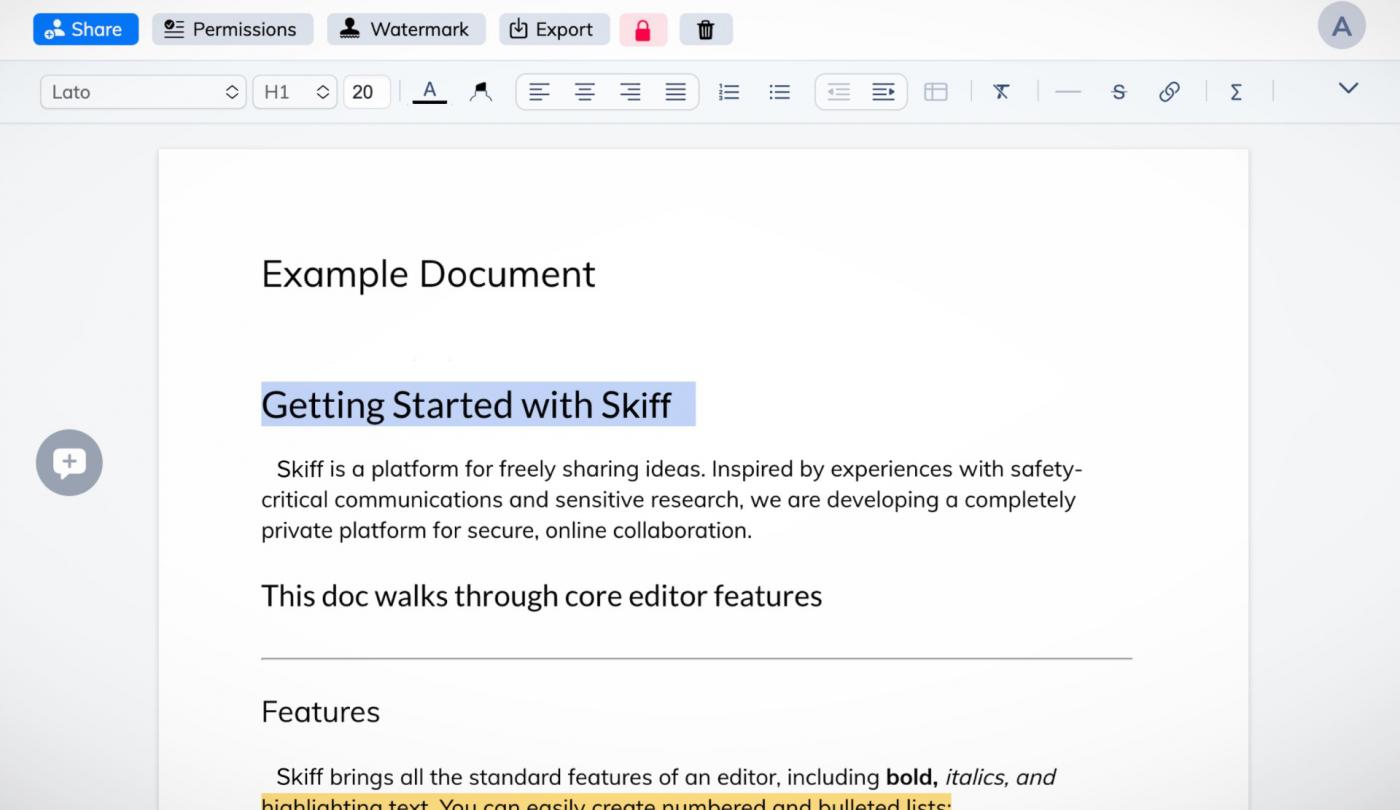Increase the indent
The height and width of the screenshot is (810, 1400).
point(883,92)
